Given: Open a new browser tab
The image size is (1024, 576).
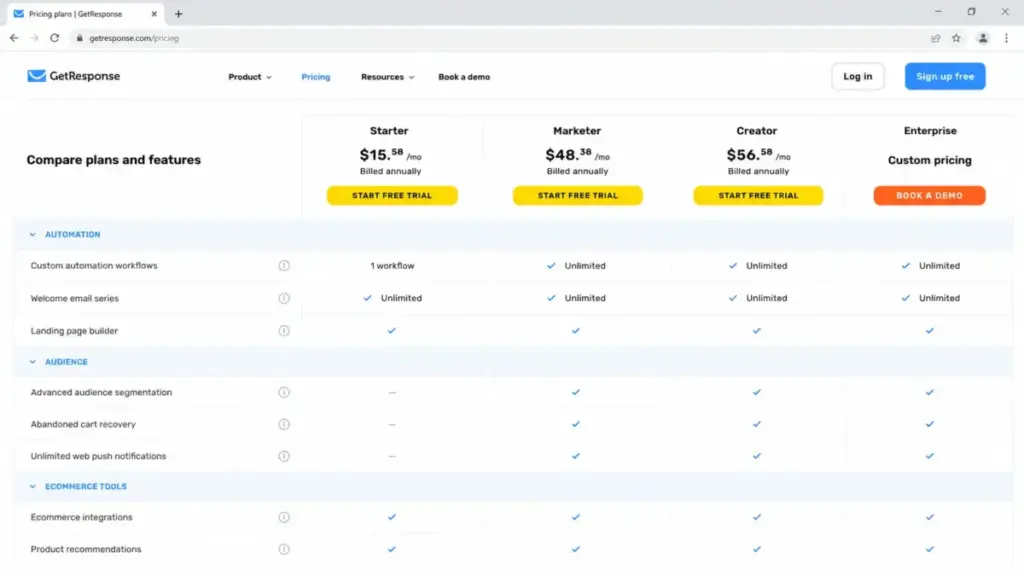Looking at the screenshot, I should [178, 14].
